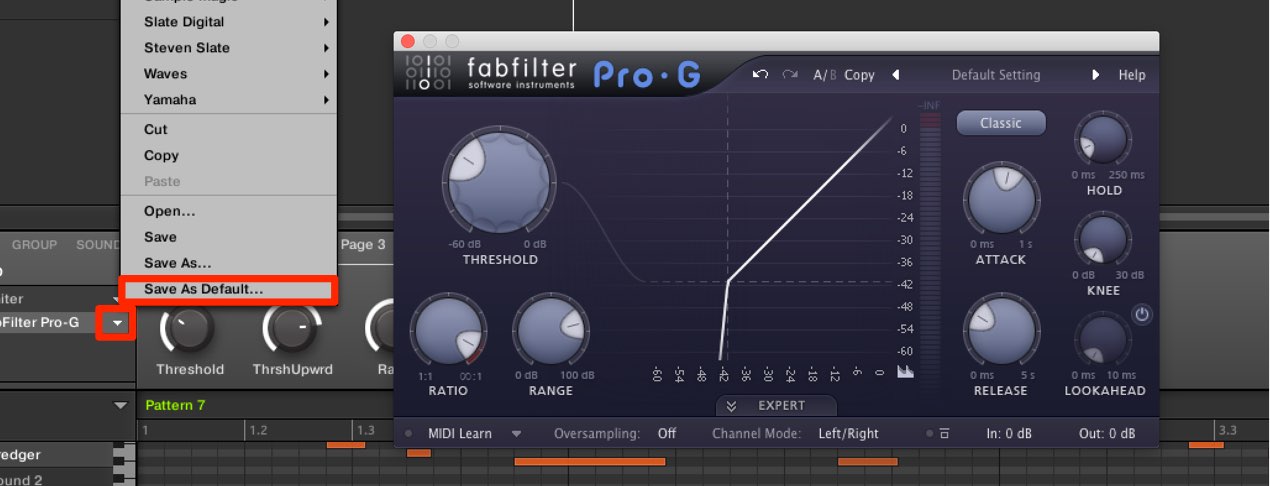Open the Classic style selector
The height and width of the screenshot is (486, 1270).
[1001, 123]
